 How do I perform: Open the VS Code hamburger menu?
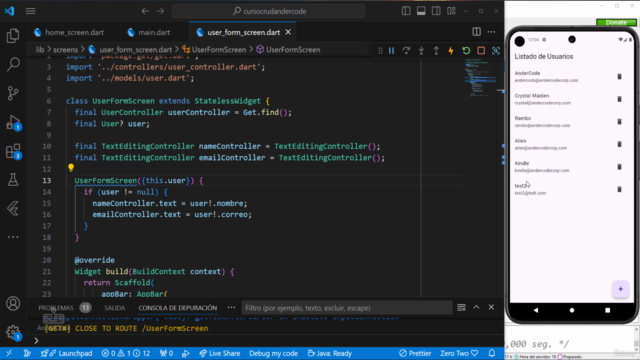[x=31, y=11]
